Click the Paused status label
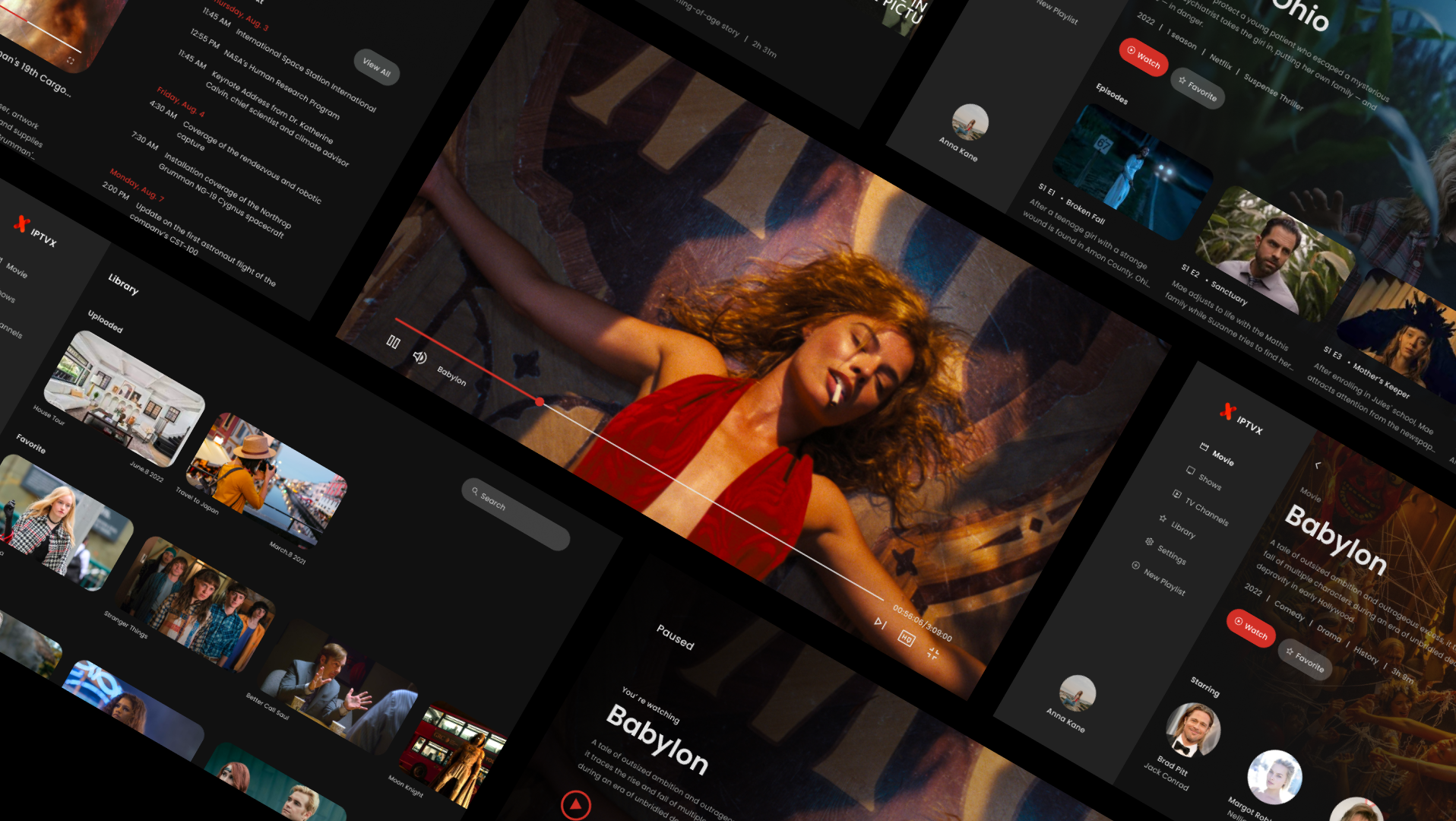 click(675, 637)
